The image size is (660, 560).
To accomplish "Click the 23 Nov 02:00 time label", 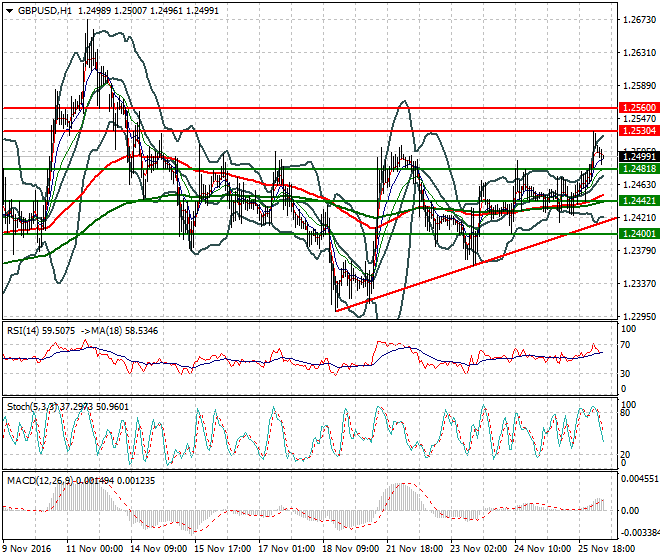I will pyautogui.click(x=479, y=549).
